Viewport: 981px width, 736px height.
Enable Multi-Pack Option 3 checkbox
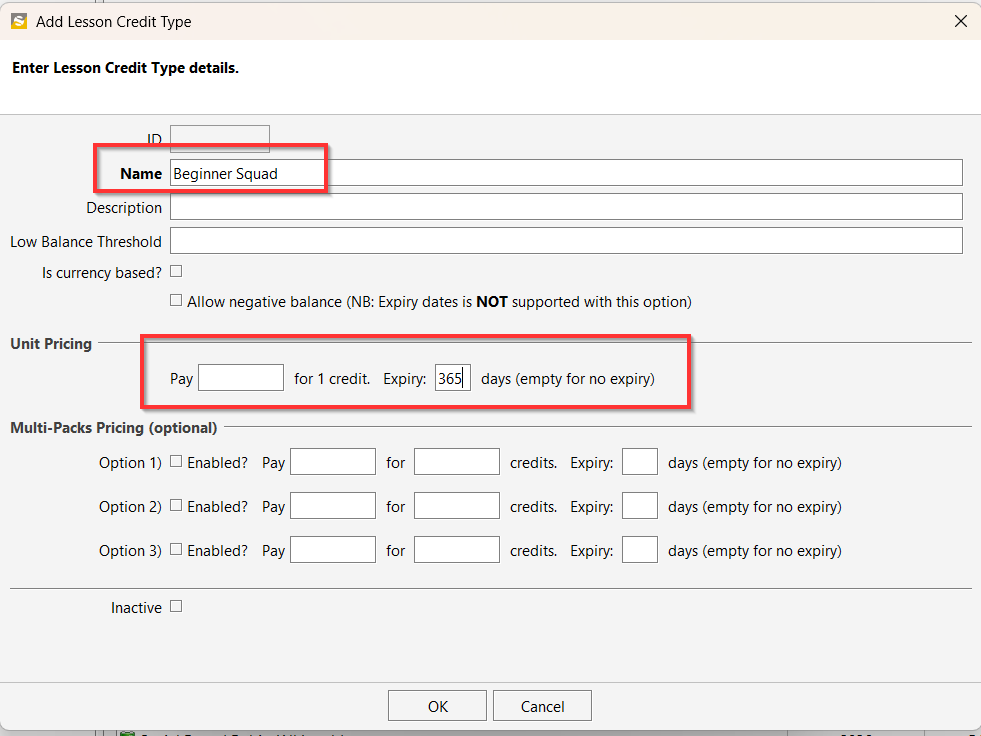176,549
